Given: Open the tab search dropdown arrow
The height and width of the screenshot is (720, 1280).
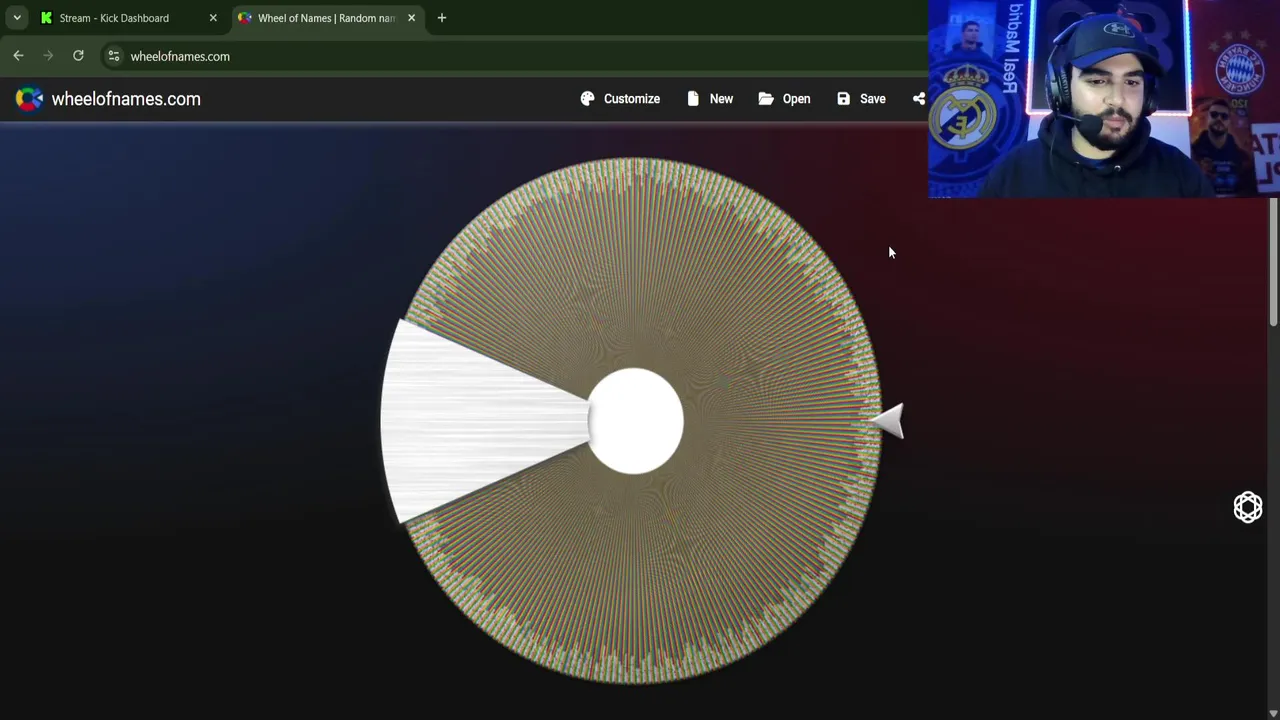Looking at the screenshot, I should (x=17, y=18).
